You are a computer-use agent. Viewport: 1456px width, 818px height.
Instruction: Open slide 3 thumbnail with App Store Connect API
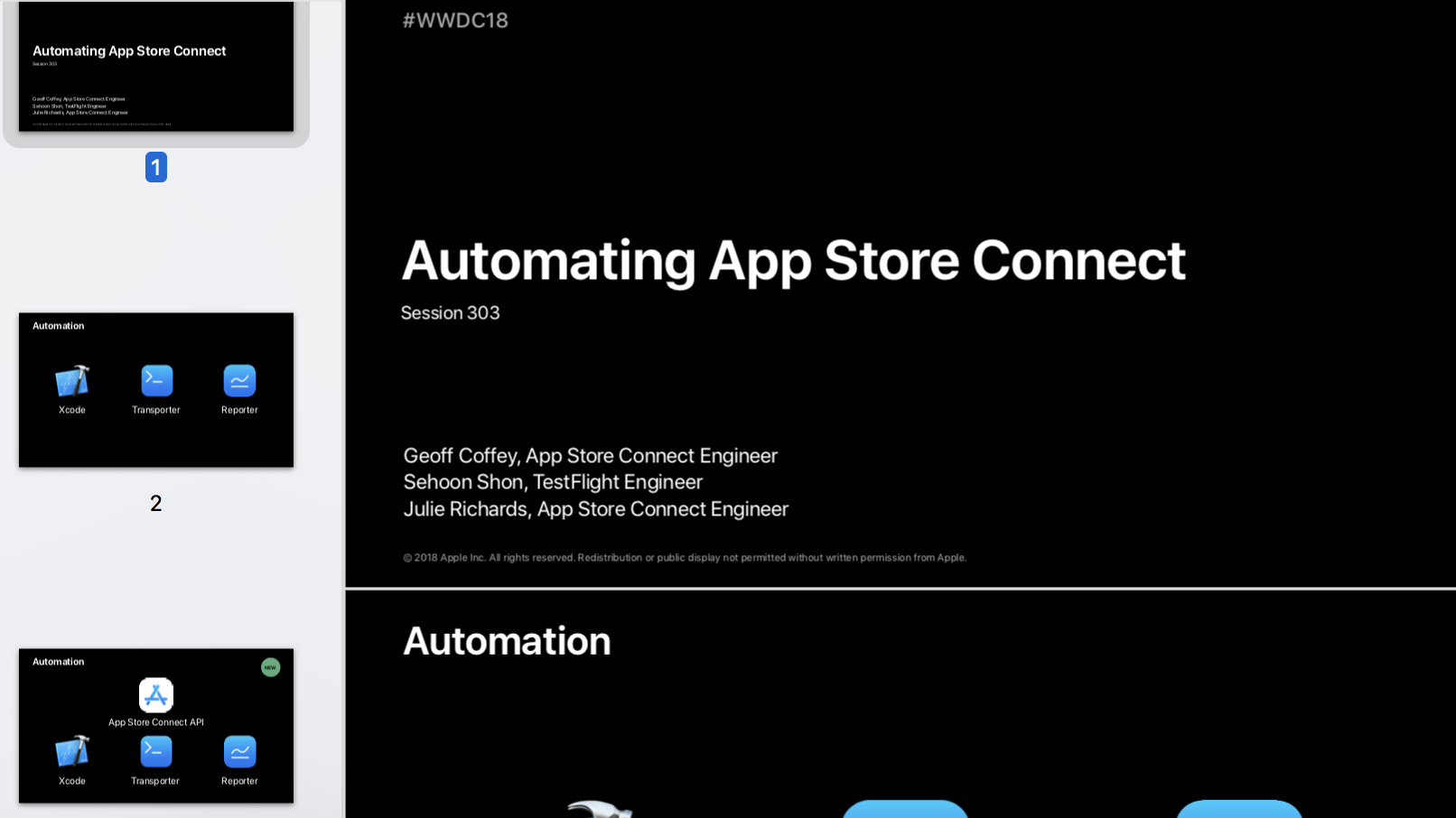pos(156,726)
